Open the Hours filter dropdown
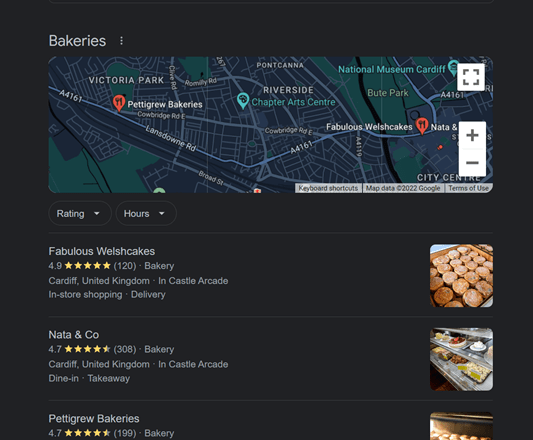This screenshot has width=533, height=440. [146, 214]
